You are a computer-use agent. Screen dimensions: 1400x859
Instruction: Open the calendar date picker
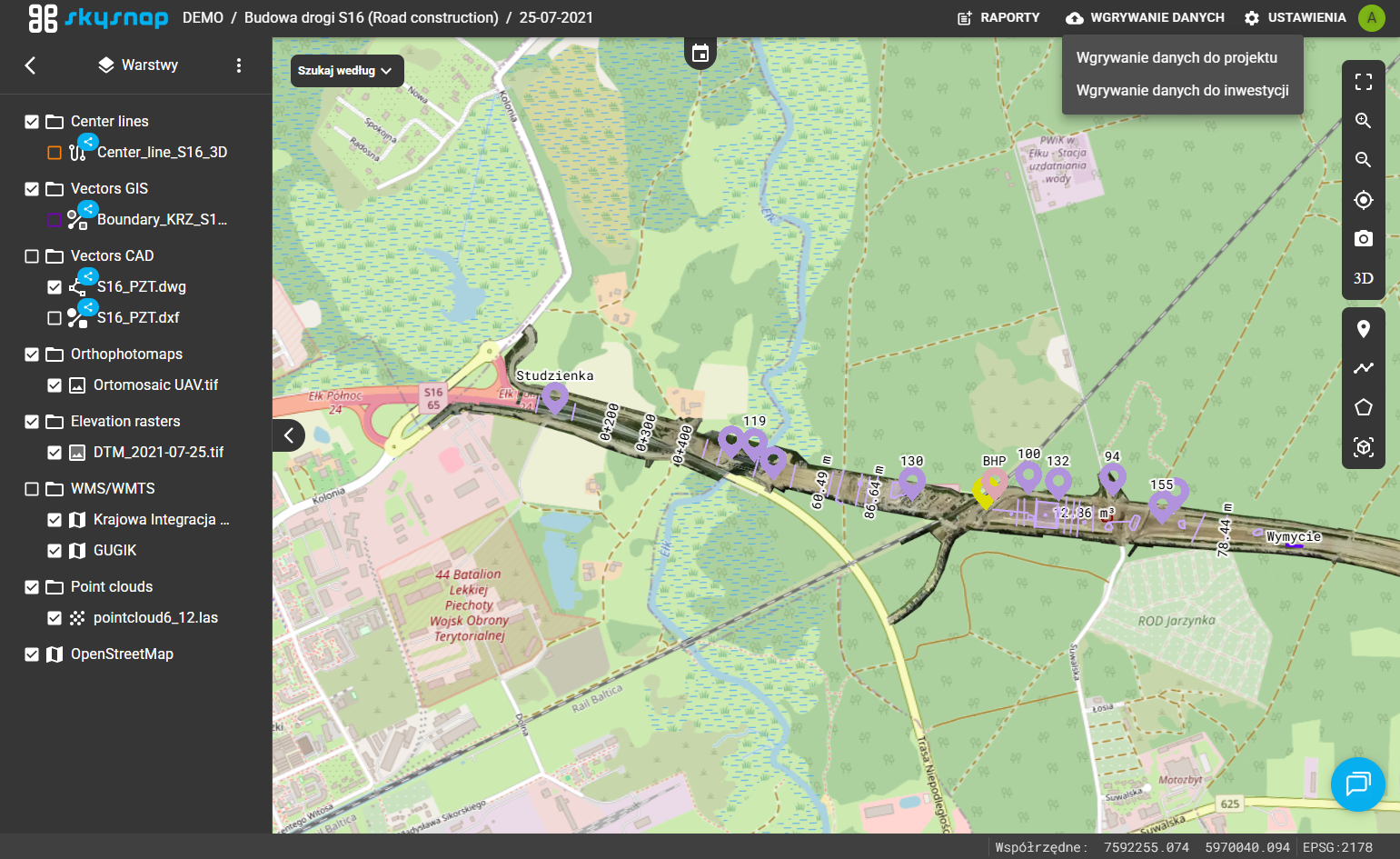tap(700, 54)
